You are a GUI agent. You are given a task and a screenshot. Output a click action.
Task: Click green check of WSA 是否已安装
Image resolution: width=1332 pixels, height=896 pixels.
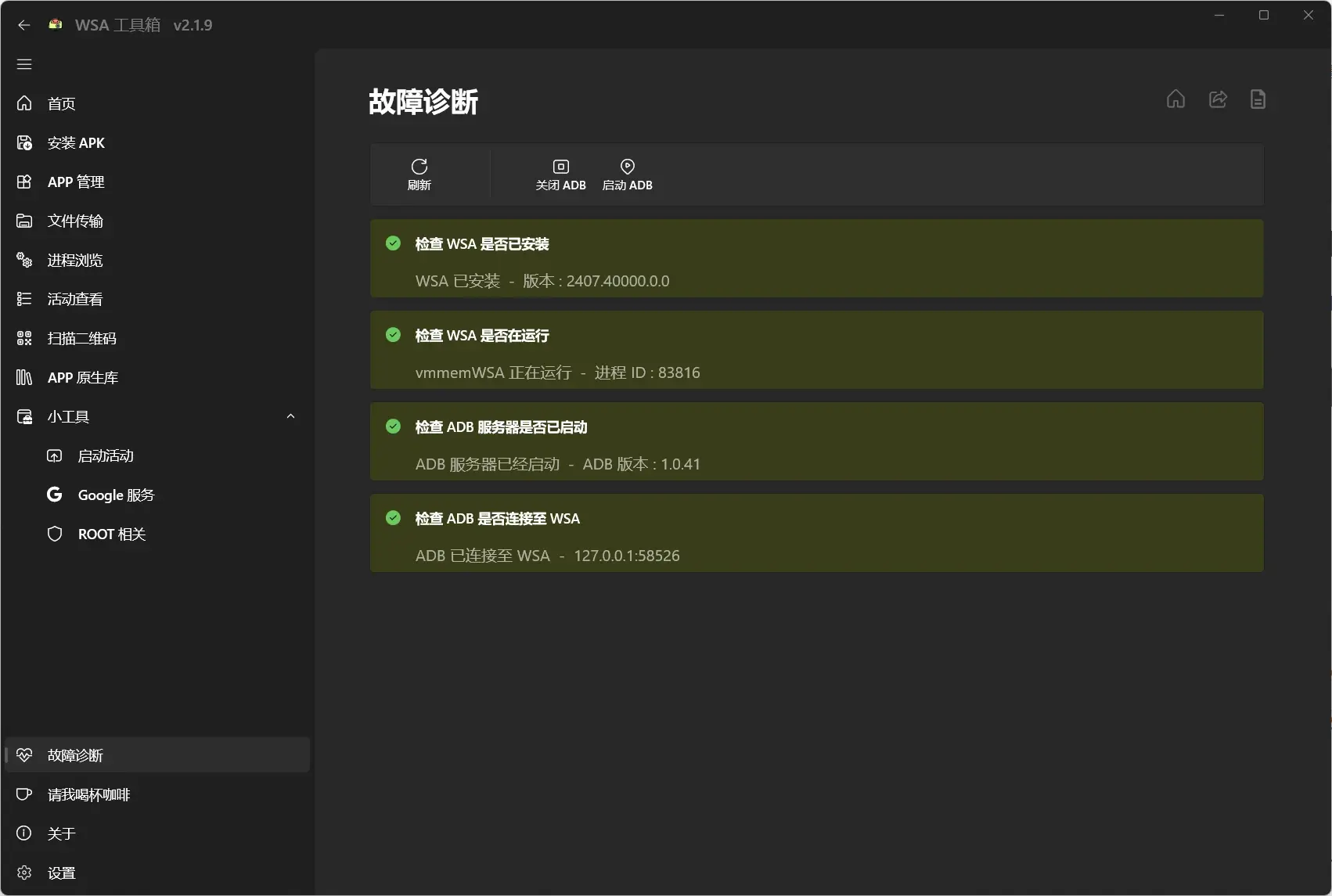tap(394, 243)
